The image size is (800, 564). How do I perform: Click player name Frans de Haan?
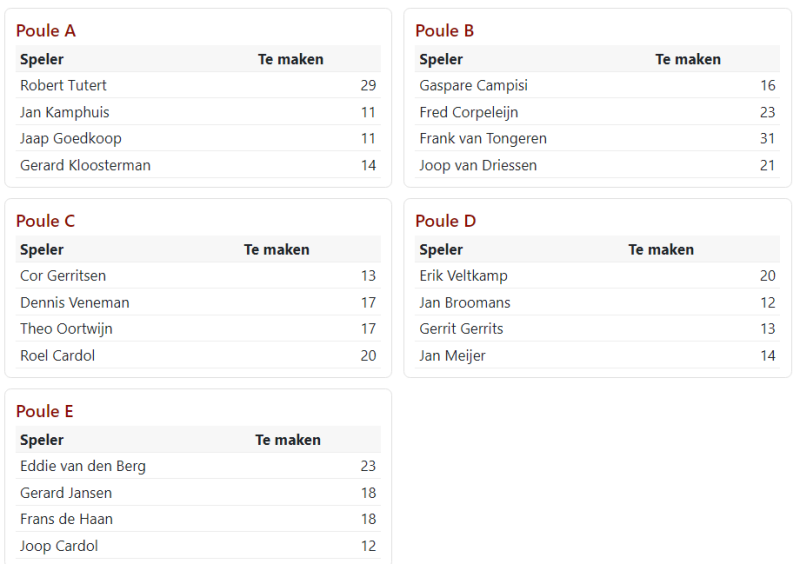pyautogui.click(x=66, y=519)
